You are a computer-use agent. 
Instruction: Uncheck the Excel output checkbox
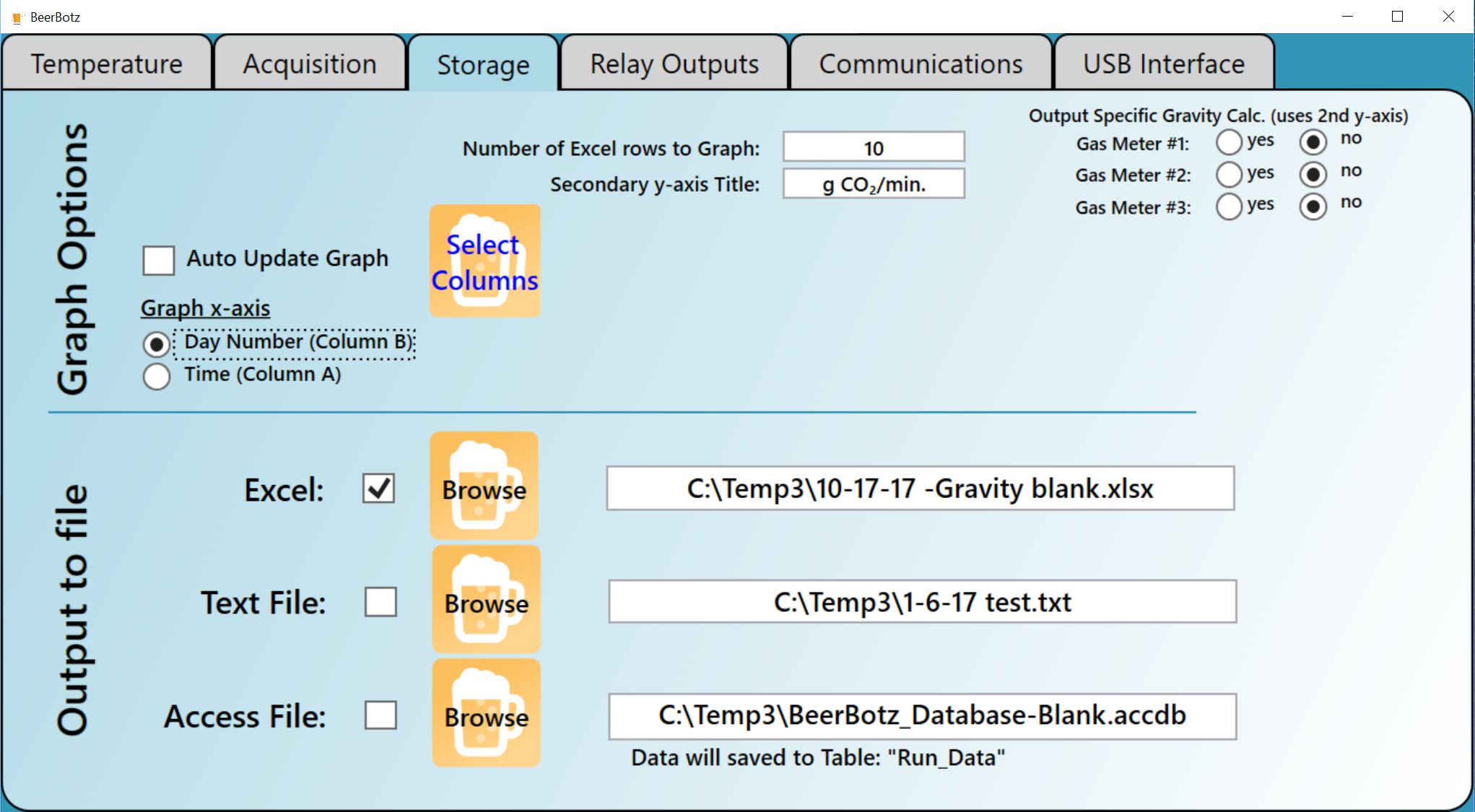(378, 488)
